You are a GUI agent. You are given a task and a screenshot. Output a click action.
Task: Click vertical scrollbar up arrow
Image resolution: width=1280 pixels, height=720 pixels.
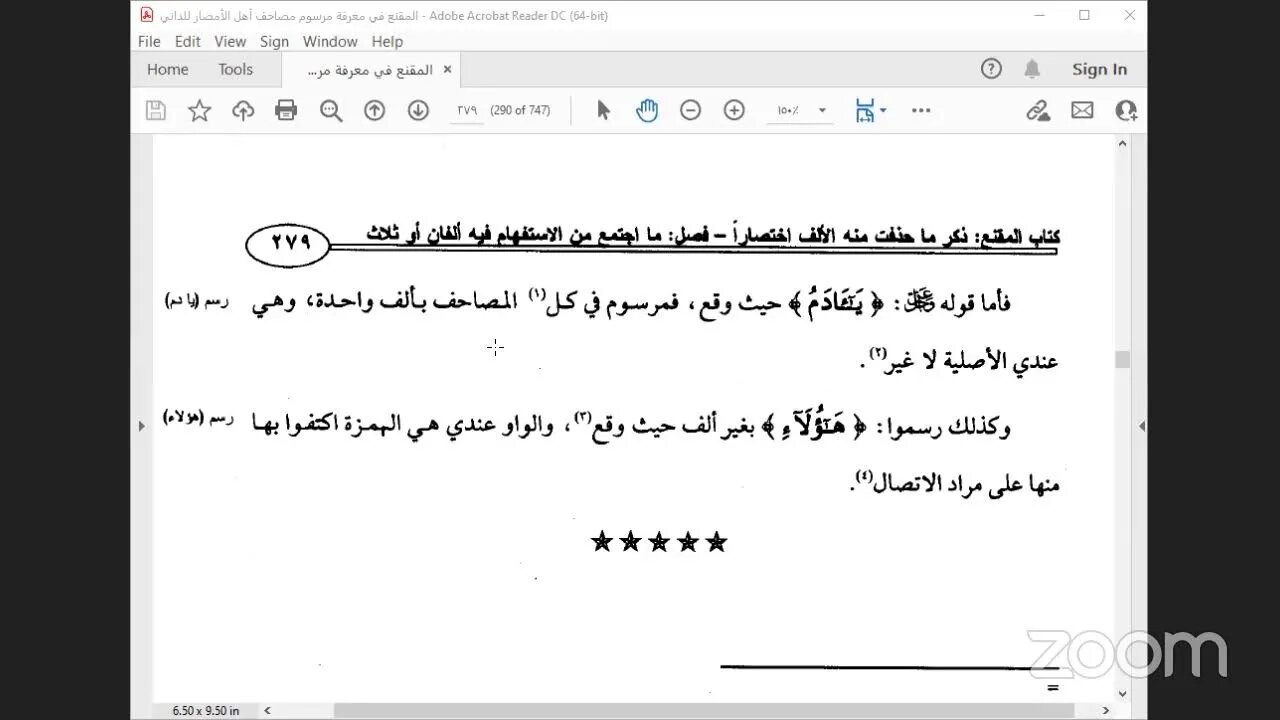pos(1122,143)
